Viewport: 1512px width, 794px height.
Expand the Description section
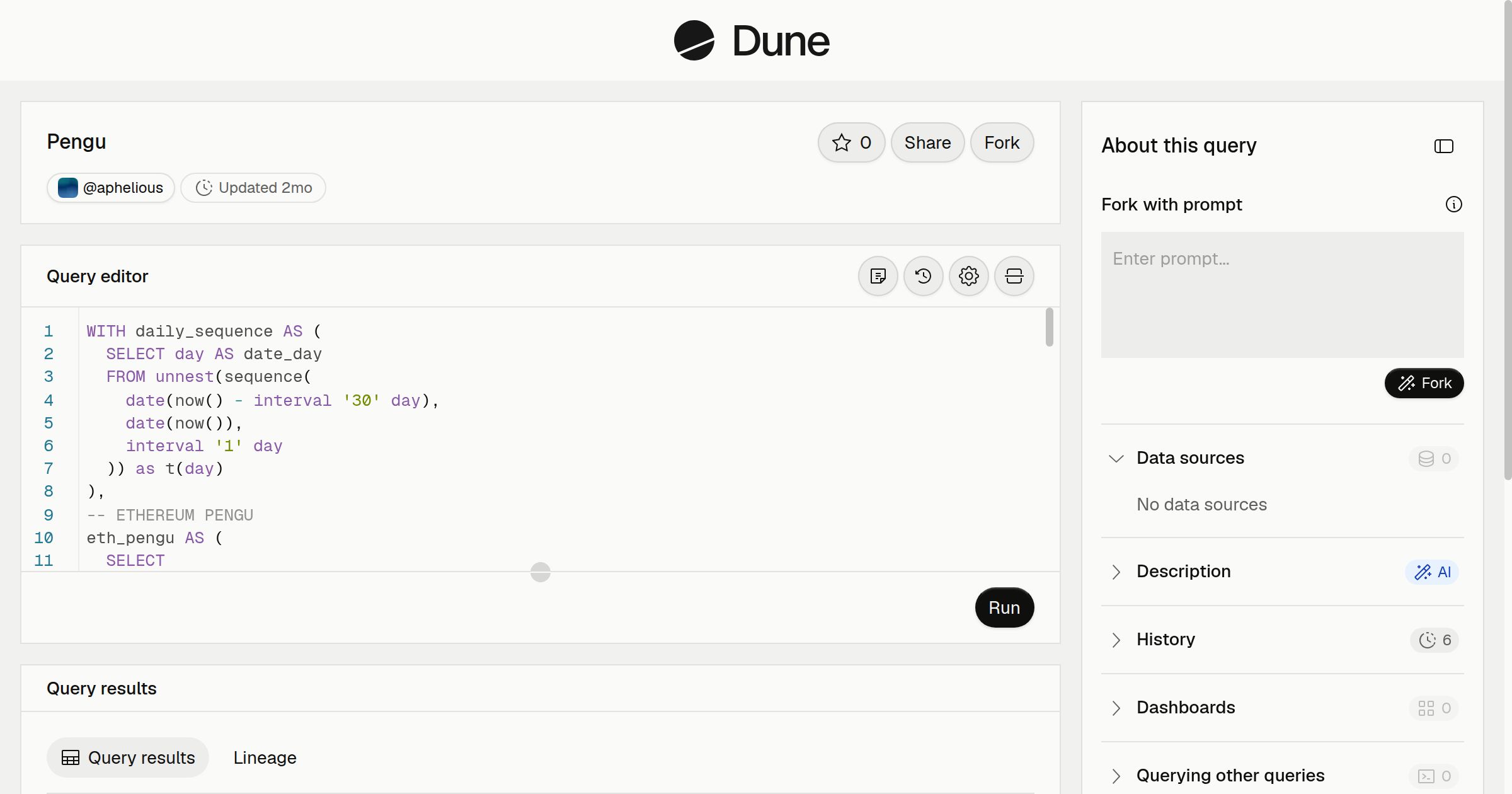click(1116, 572)
